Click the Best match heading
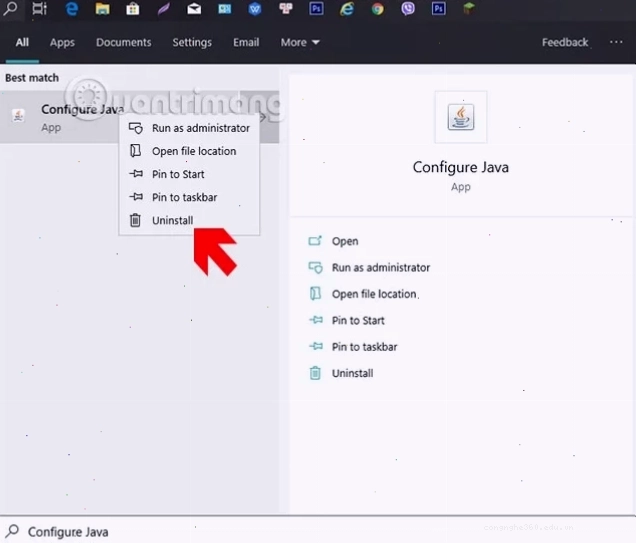This screenshot has height=544, width=636. click(32, 77)
